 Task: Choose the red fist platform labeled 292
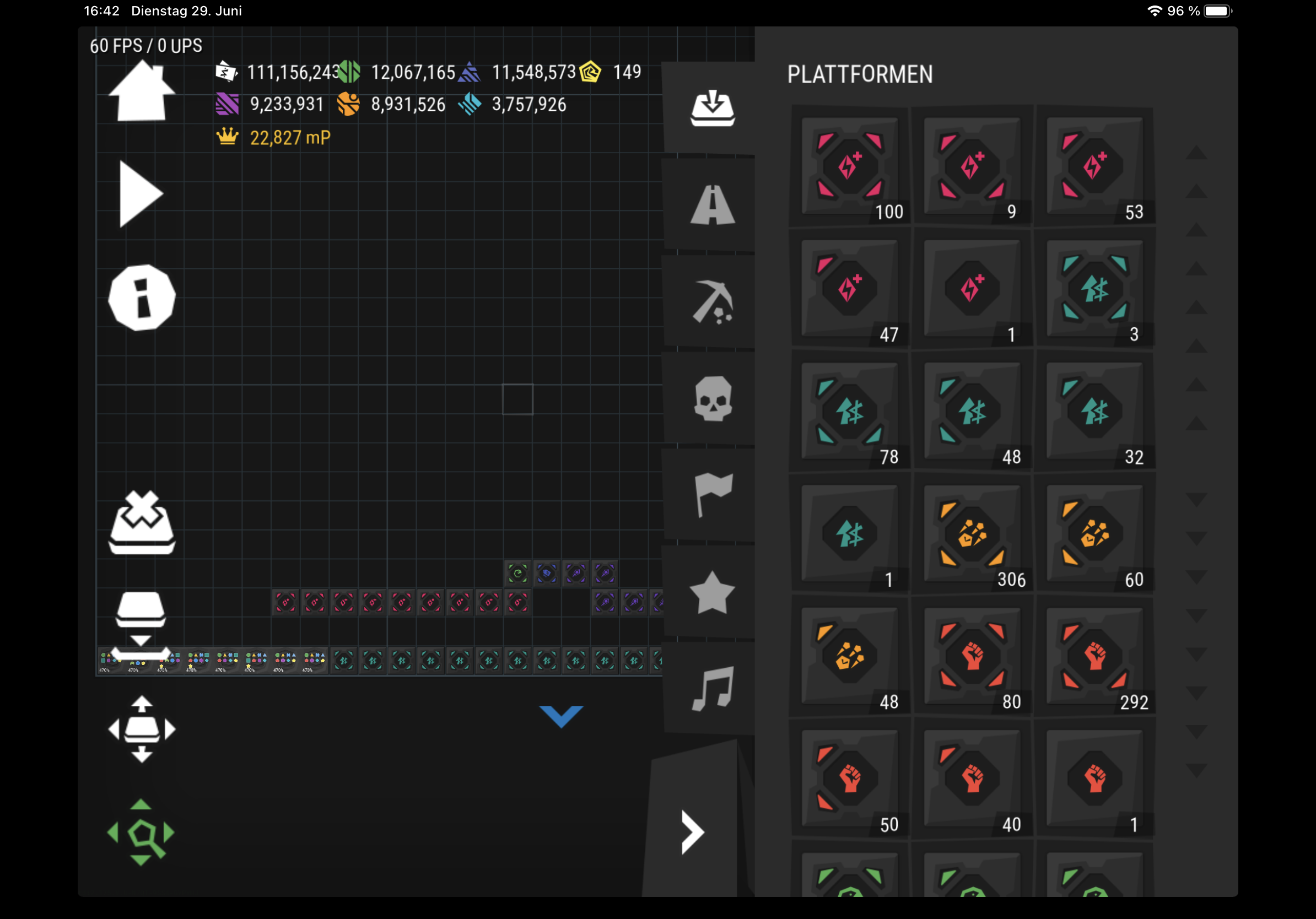1095,657
